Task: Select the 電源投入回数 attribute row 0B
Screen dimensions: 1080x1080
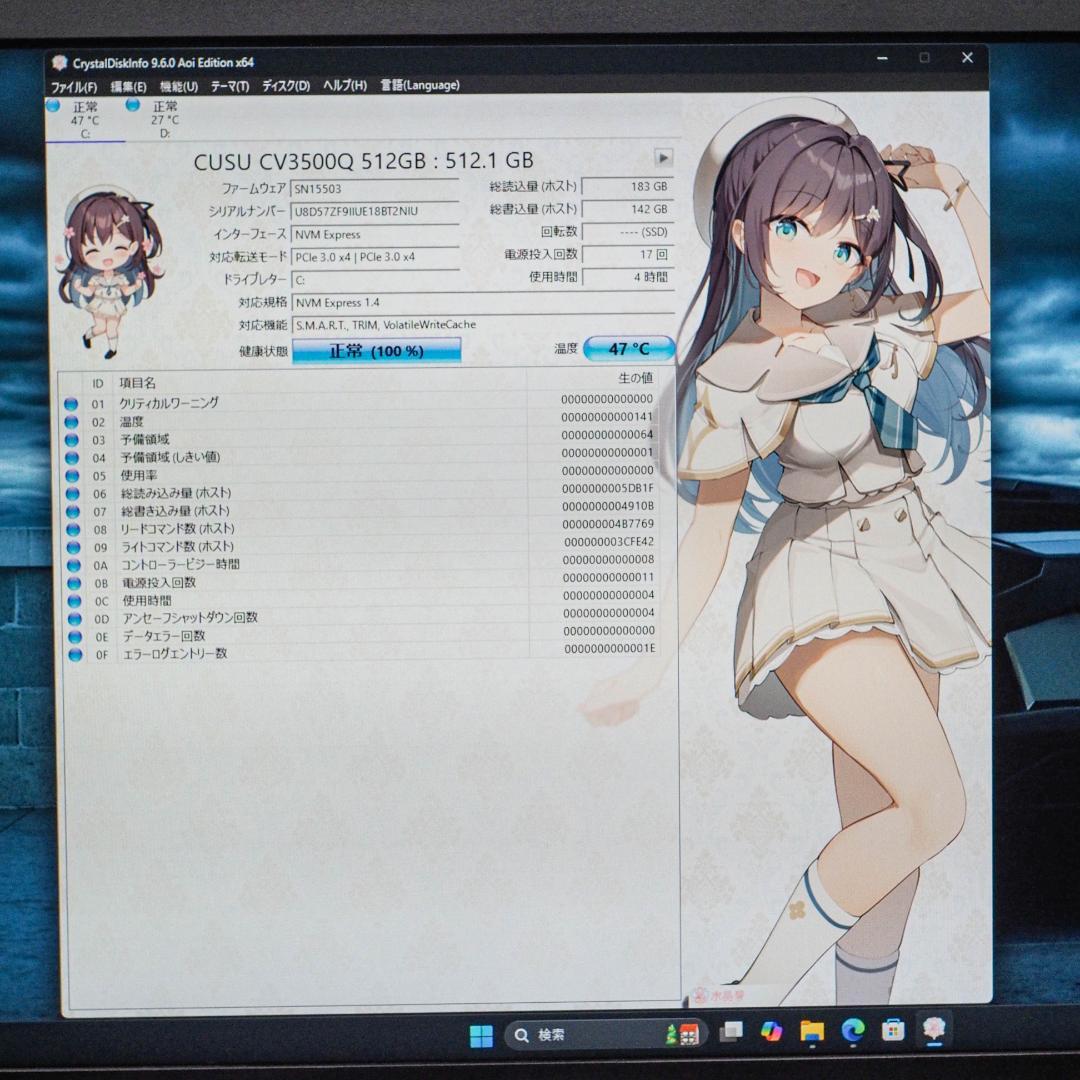Action: click(x=358, y=581)
